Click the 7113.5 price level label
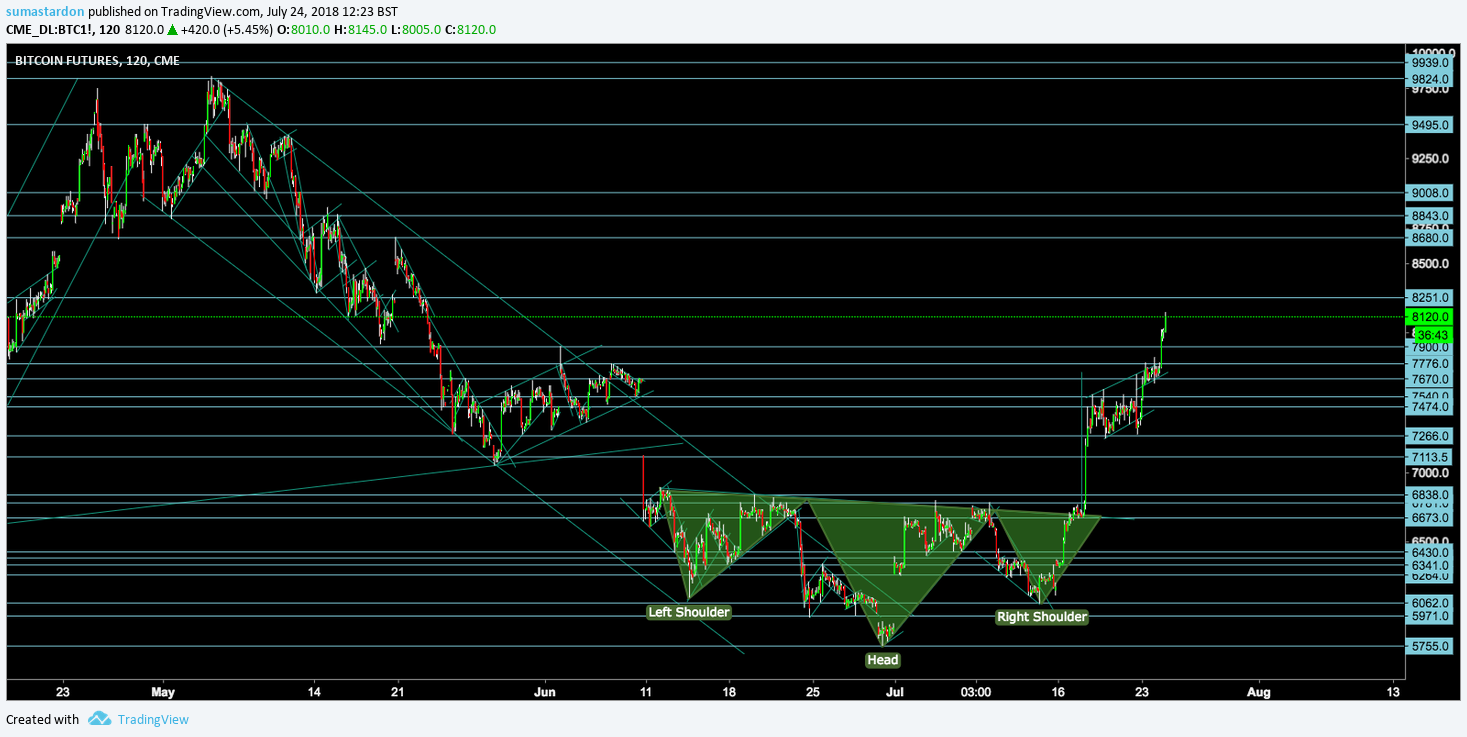Image resolution: width=1467 pixels, height=737 pixels. point(1430,457)
